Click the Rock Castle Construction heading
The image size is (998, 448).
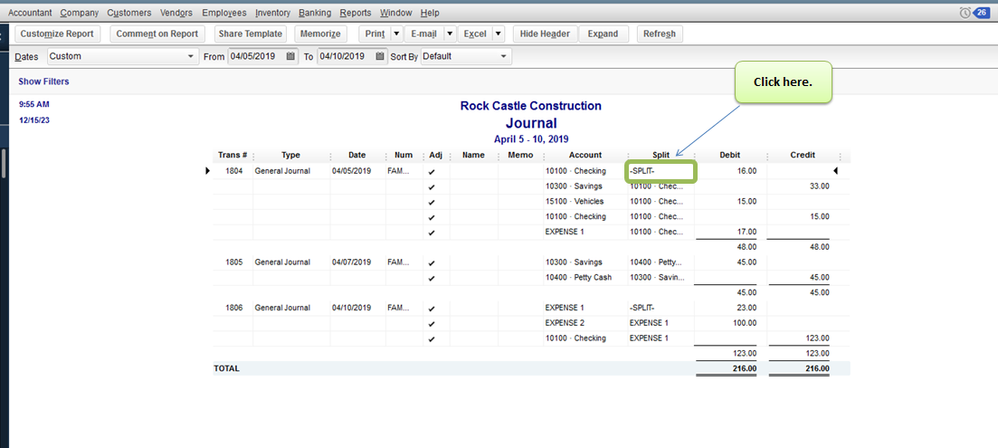pyautogui.click(x=531, y=106)
